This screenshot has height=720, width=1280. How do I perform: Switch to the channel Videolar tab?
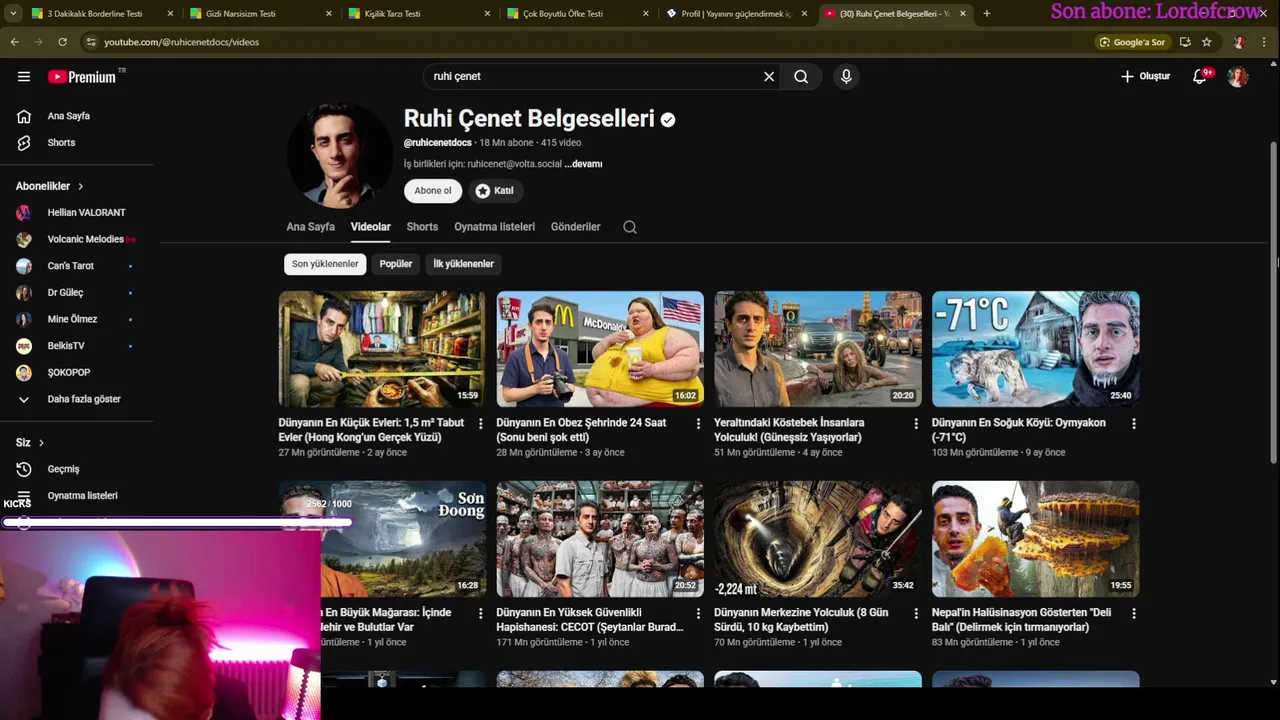pyautogui.click(x=370, y=227)
